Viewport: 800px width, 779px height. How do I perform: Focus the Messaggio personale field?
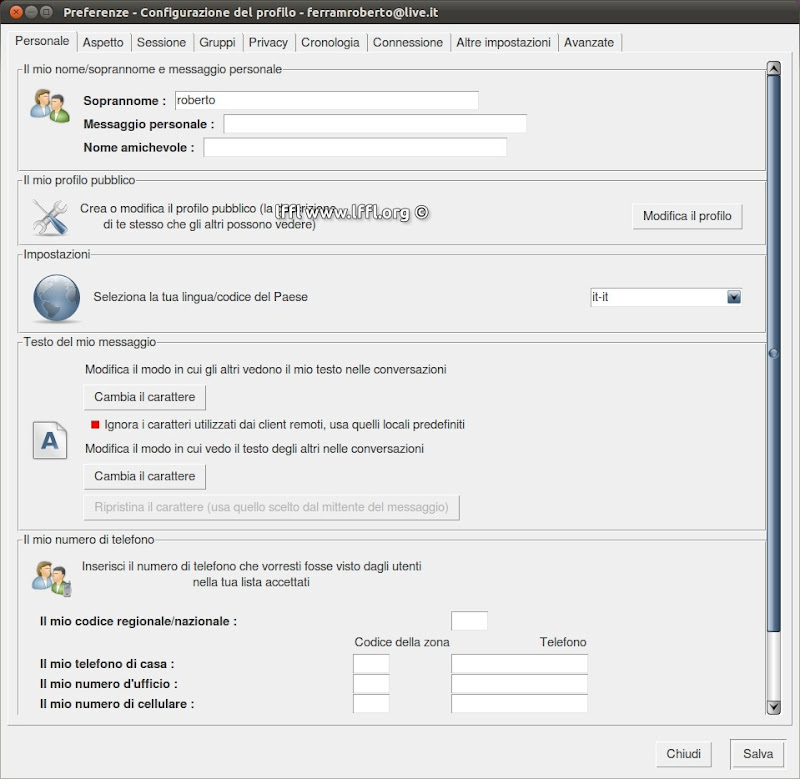tap(375, 123)
